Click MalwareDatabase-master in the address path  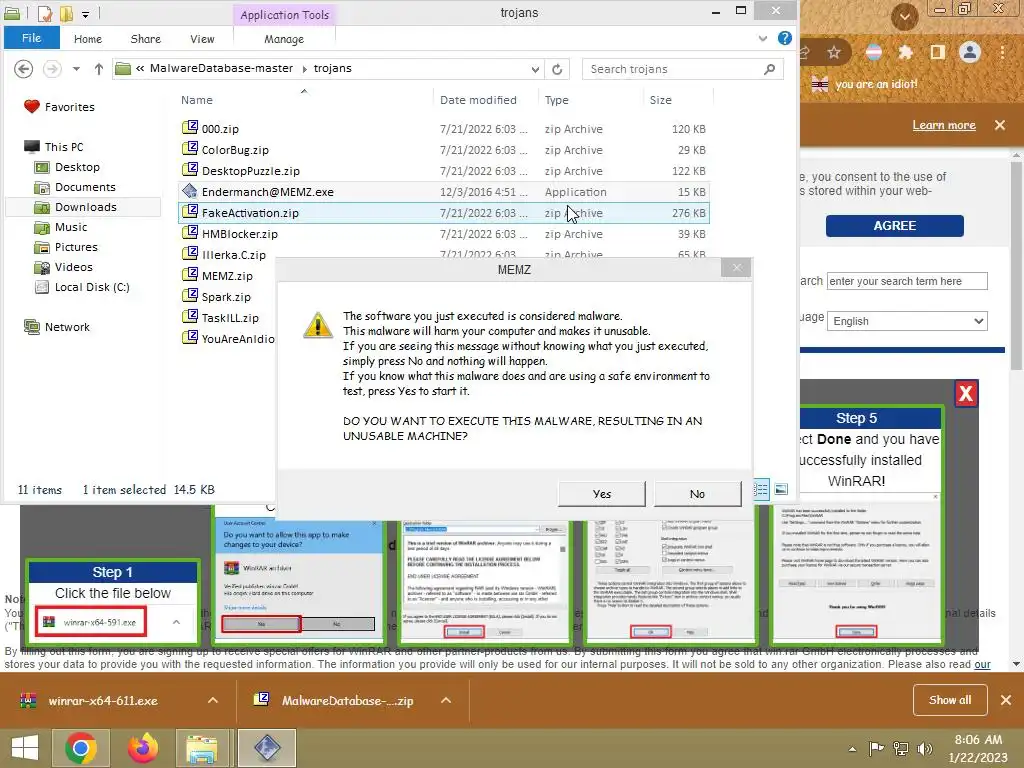point(221,68)
